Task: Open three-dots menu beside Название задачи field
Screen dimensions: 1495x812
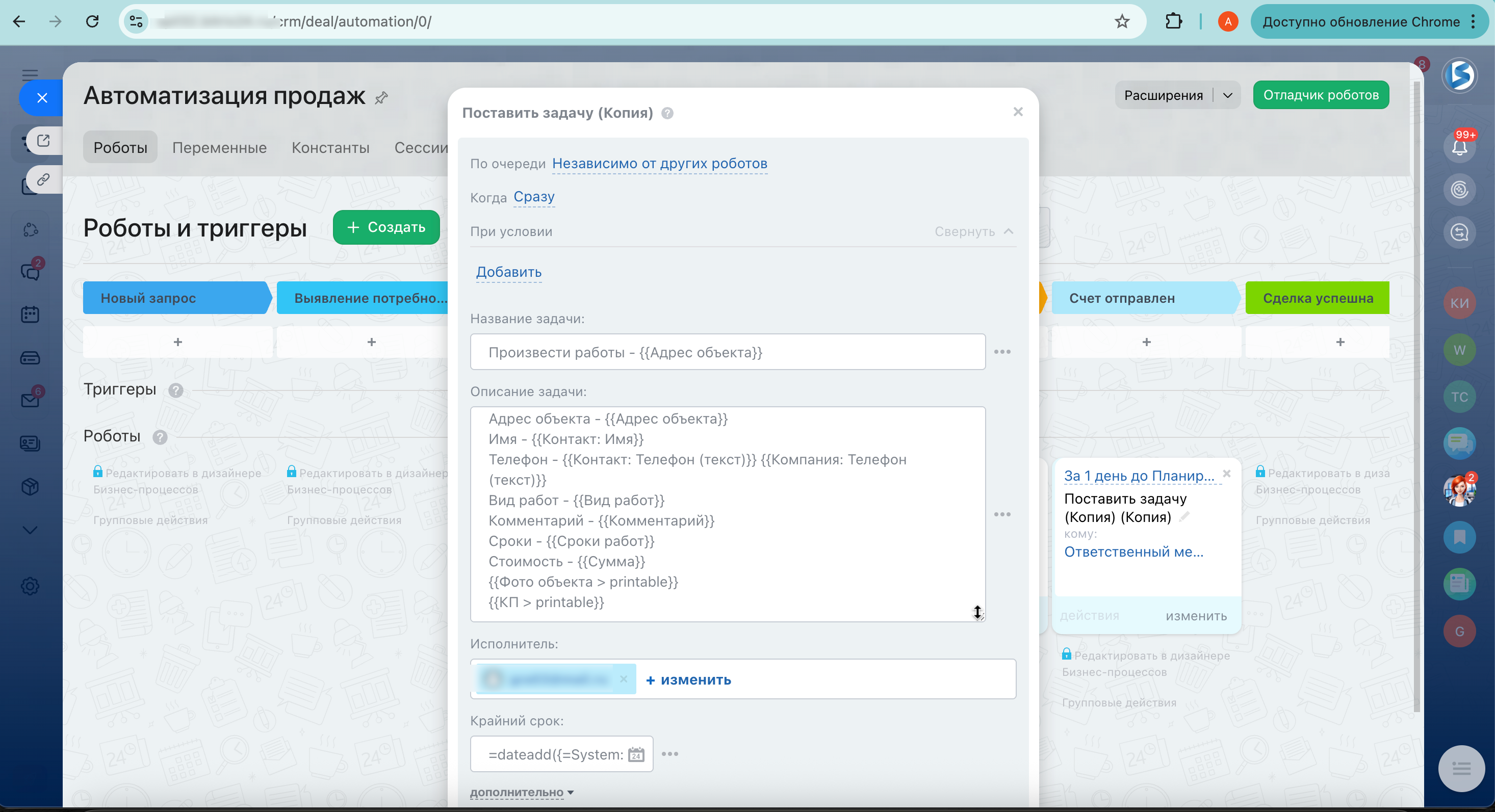Action: click(1002, 352)
